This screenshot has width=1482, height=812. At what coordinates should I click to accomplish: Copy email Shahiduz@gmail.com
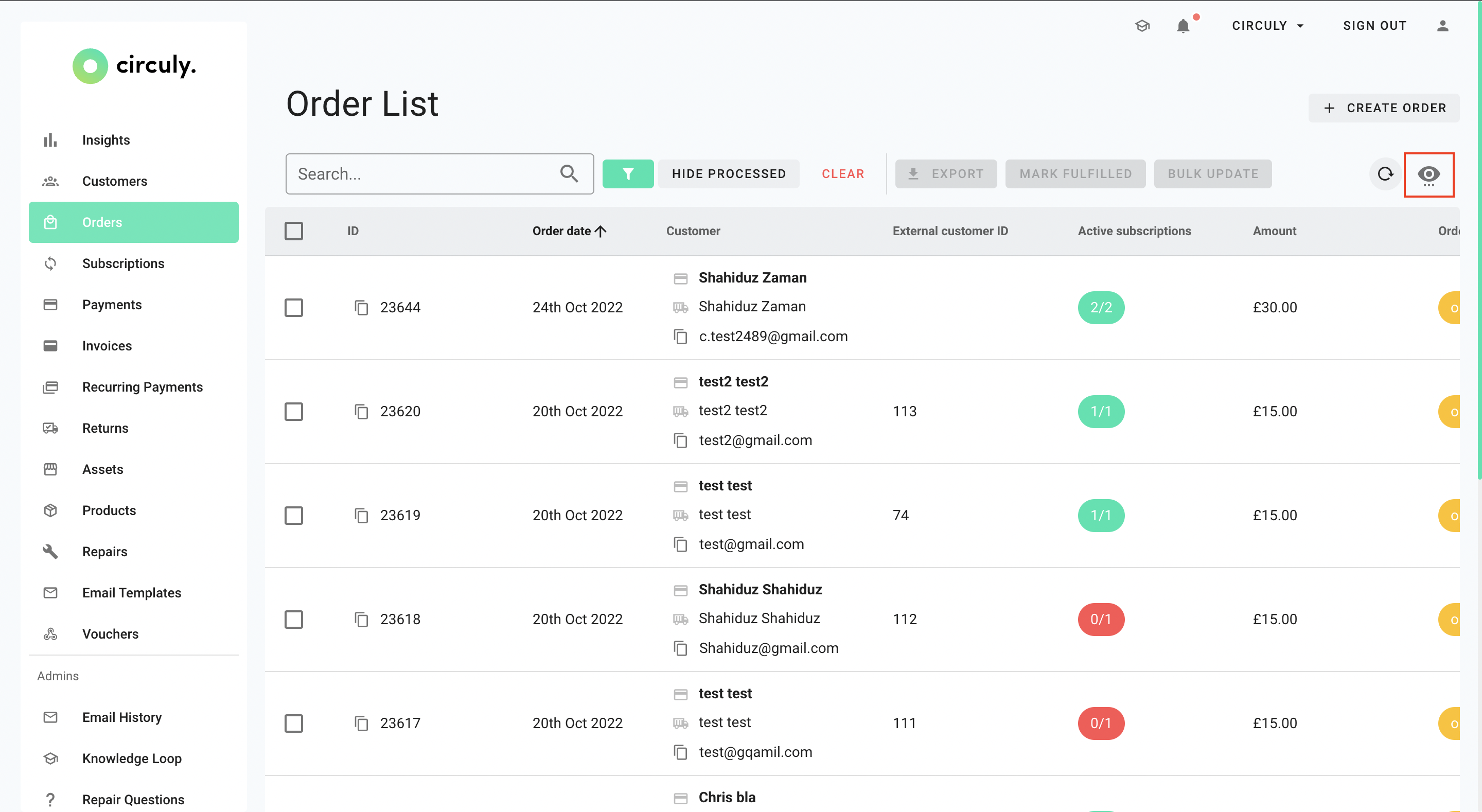[x=681, y=648]
